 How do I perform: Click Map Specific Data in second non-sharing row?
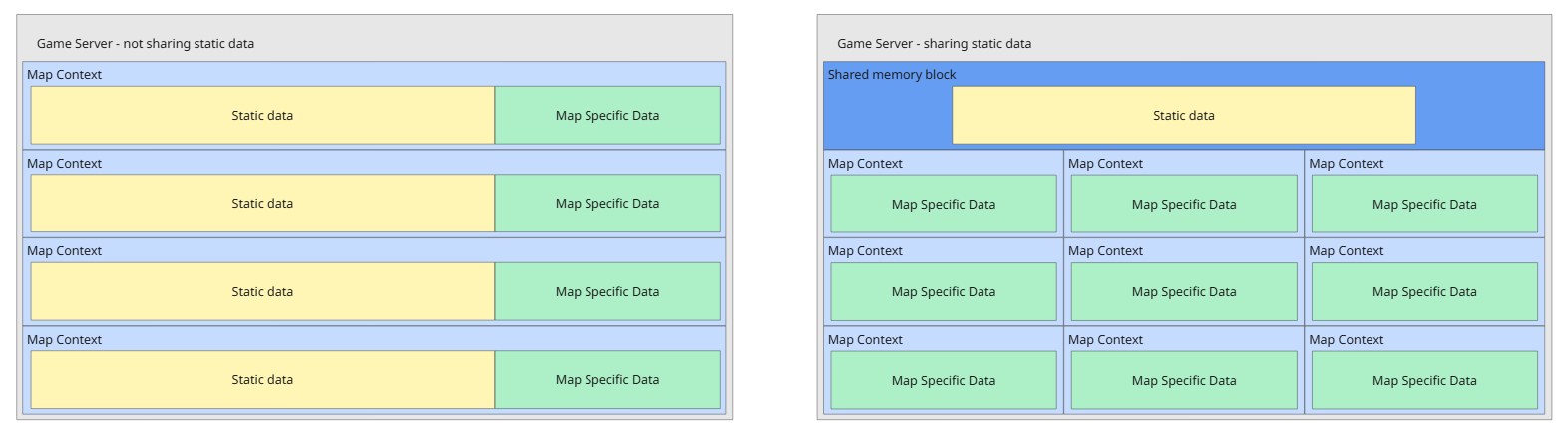click(x=606, y=204)
